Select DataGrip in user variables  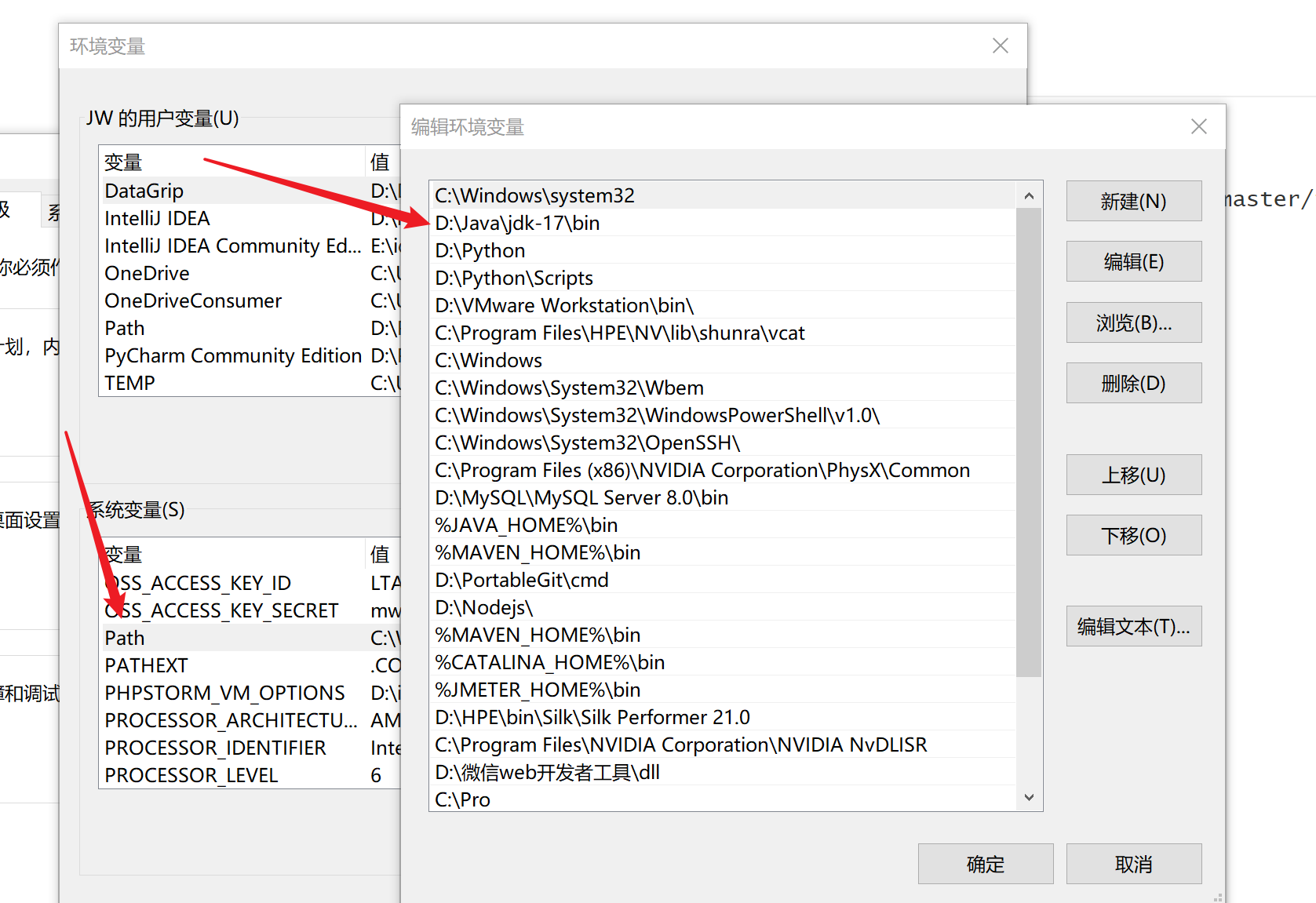click(x=250, y=191)
